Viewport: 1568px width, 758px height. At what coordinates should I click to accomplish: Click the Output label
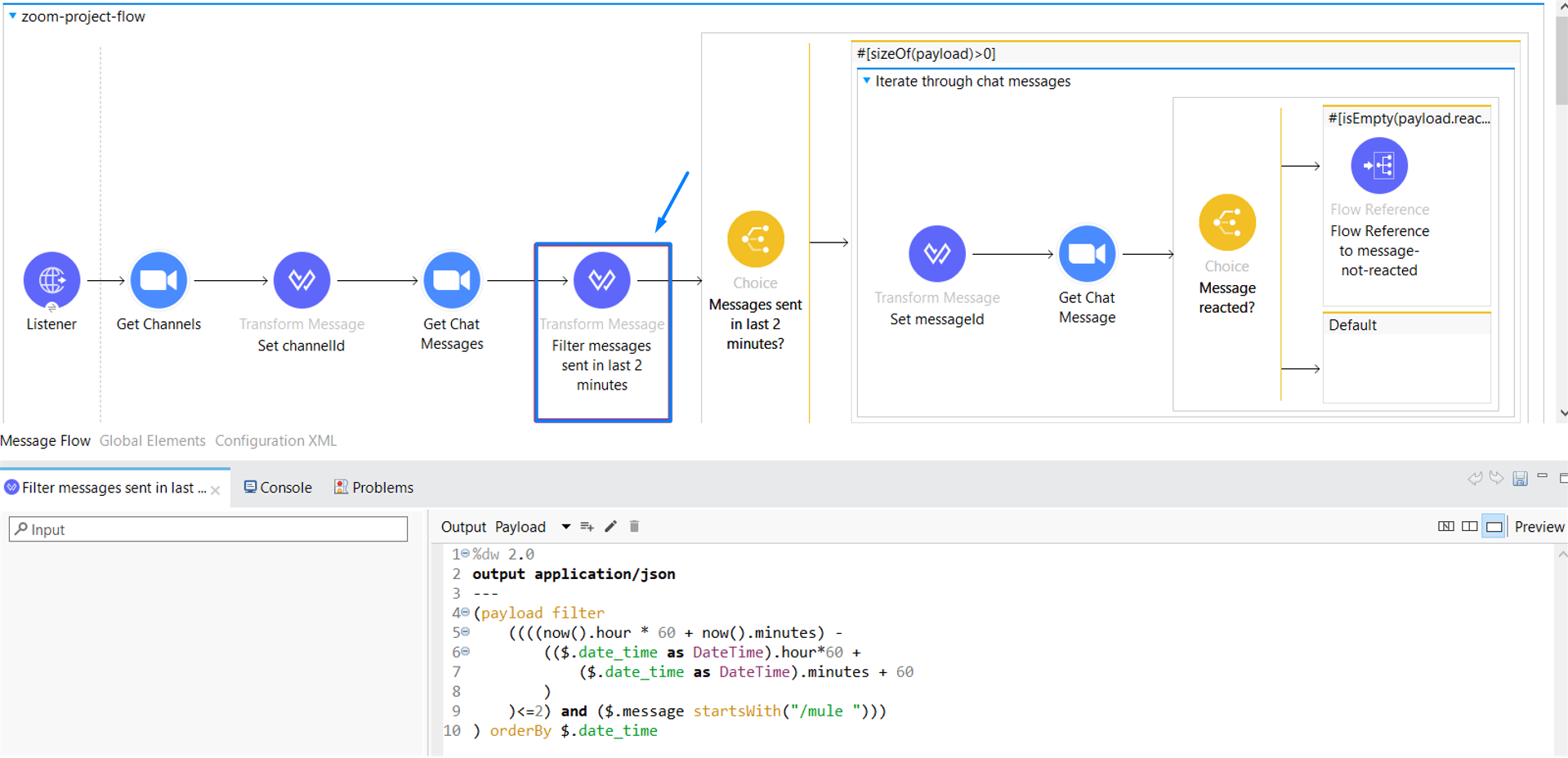[463, 527]
